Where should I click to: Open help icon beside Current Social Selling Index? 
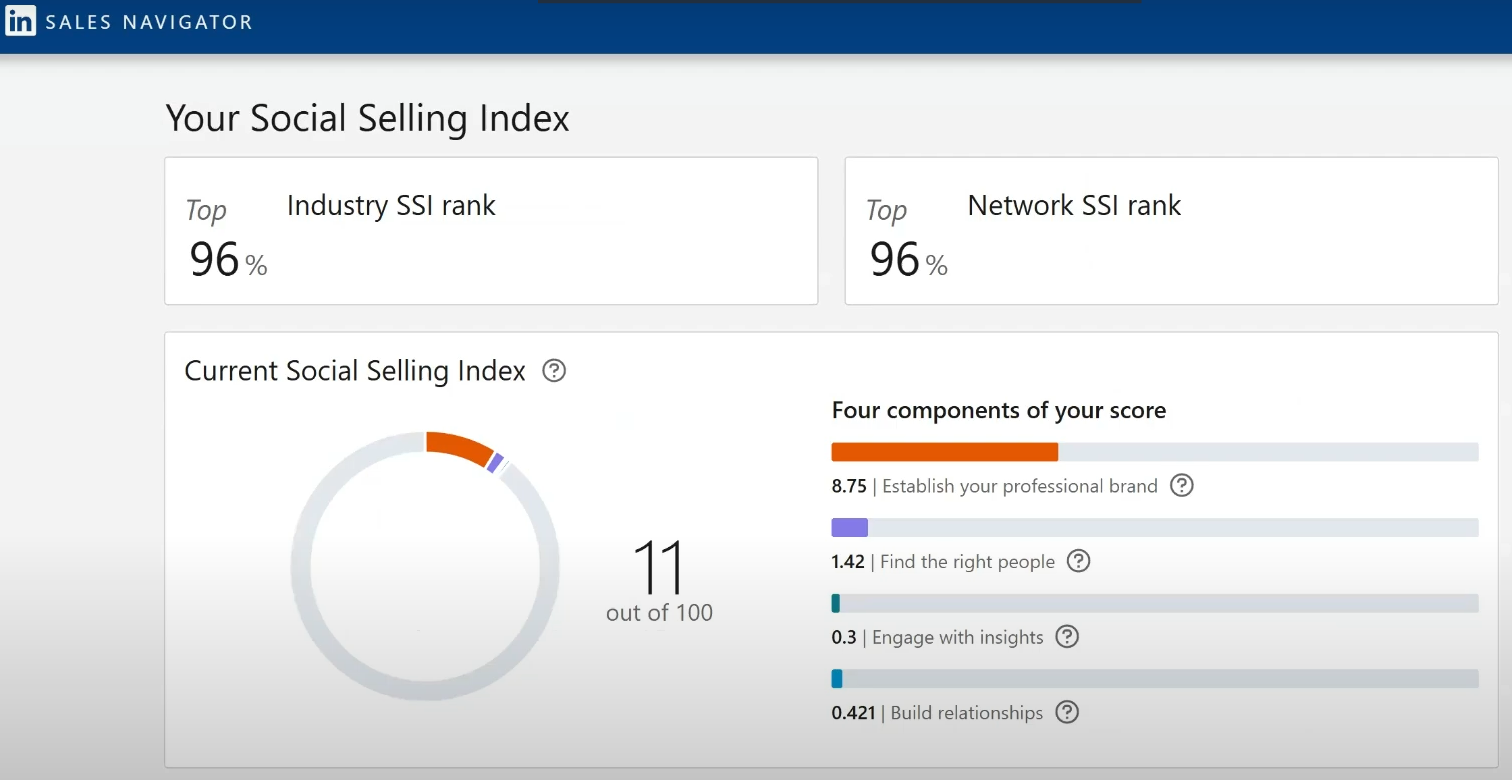tap(554, 371)
